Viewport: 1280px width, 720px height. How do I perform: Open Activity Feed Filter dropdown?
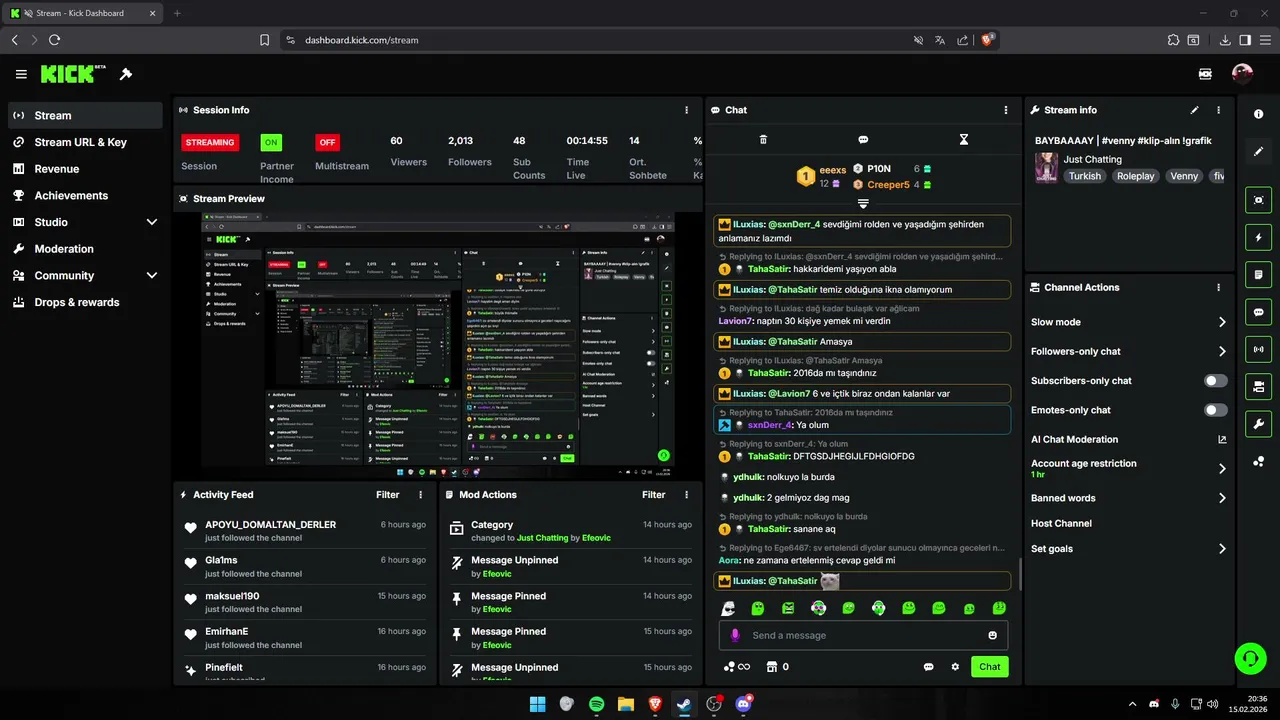(388, 495)
